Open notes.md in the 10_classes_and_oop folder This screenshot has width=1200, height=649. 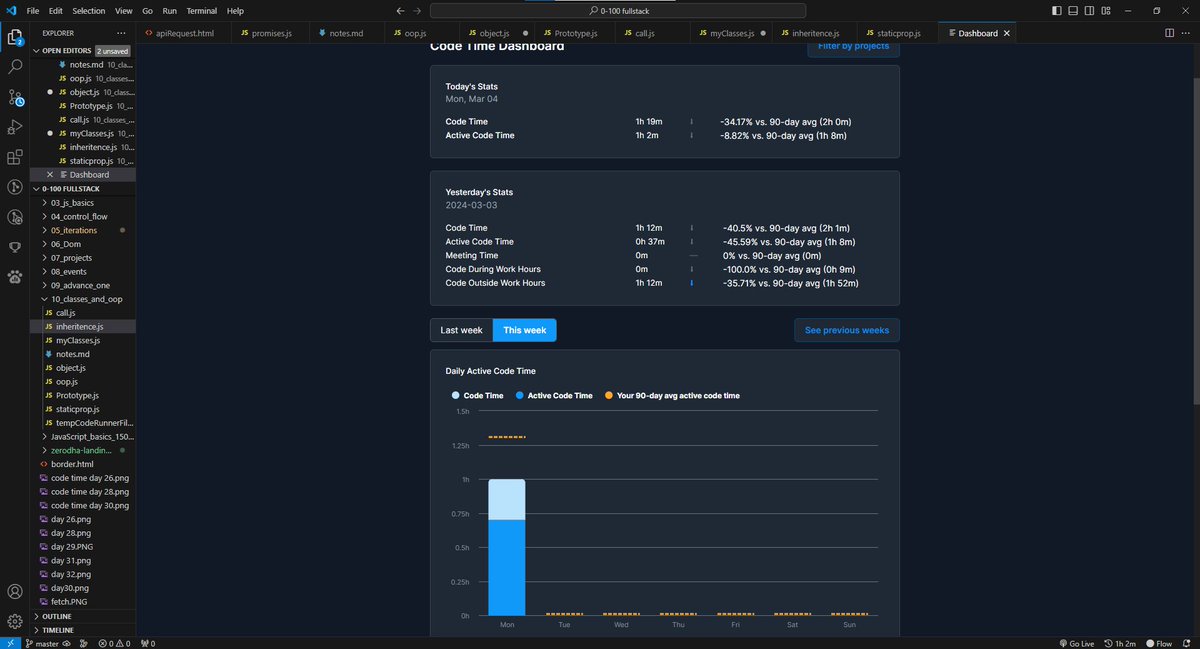click(x=82, y=354)
